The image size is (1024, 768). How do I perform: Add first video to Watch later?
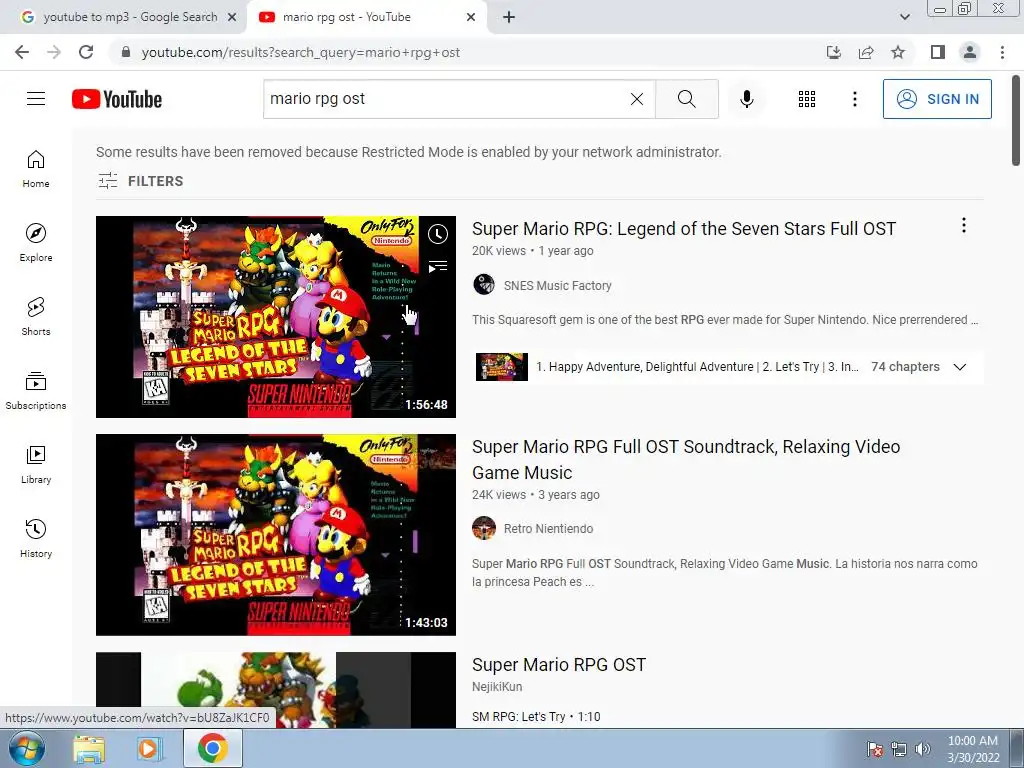438,234
